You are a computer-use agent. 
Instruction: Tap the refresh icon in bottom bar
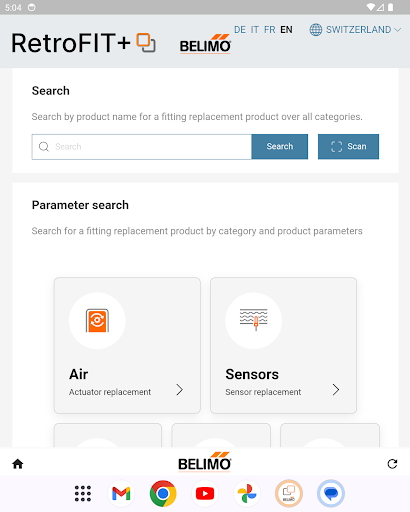[392, 464]
